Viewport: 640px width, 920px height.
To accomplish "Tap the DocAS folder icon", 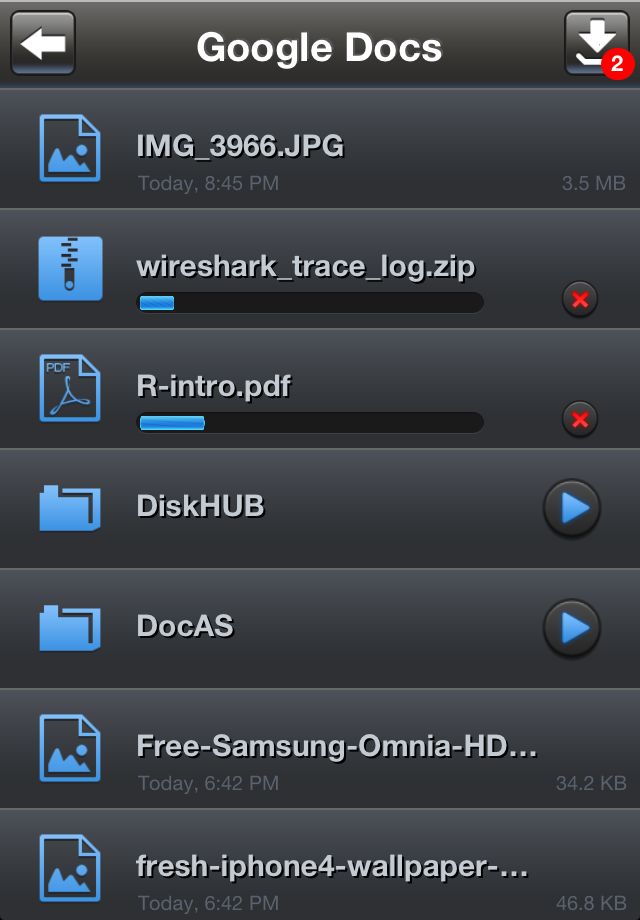I will [x=70, y=628].
